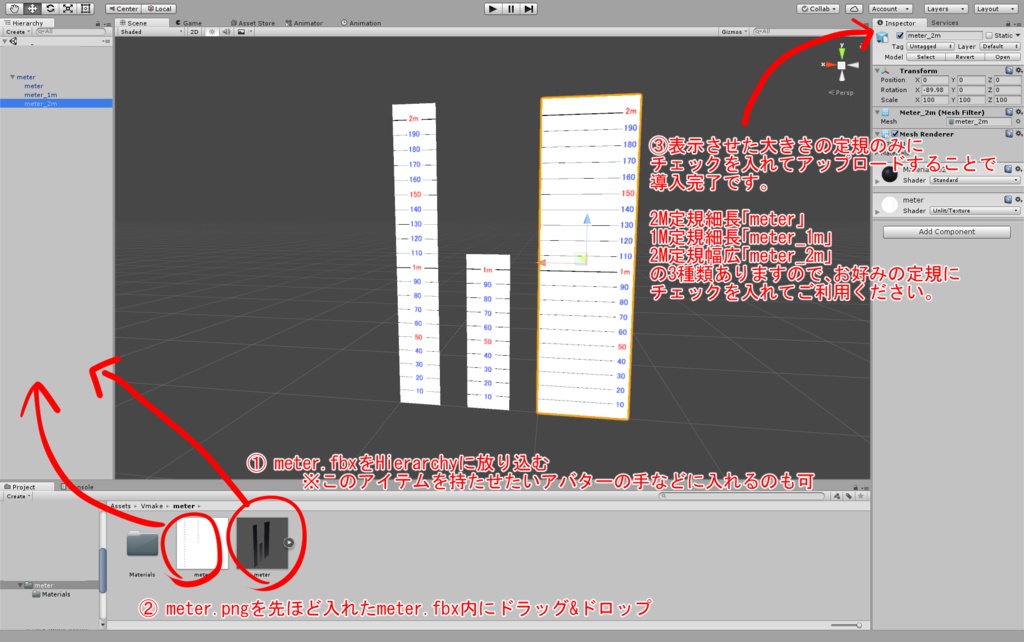Open Transform component gear settings
The image size is (1024, 642).
tap(1018, 70)
